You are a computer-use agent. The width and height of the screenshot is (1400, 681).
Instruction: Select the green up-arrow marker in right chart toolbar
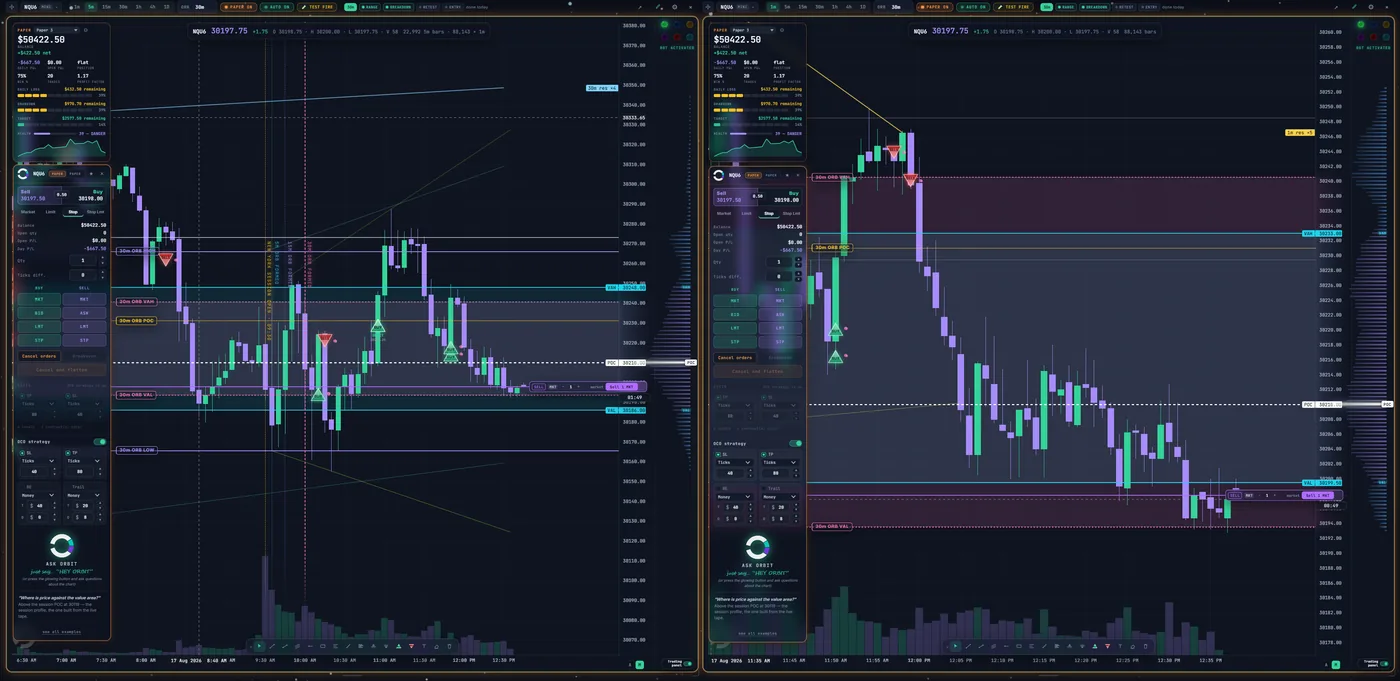coord(1095,646)
